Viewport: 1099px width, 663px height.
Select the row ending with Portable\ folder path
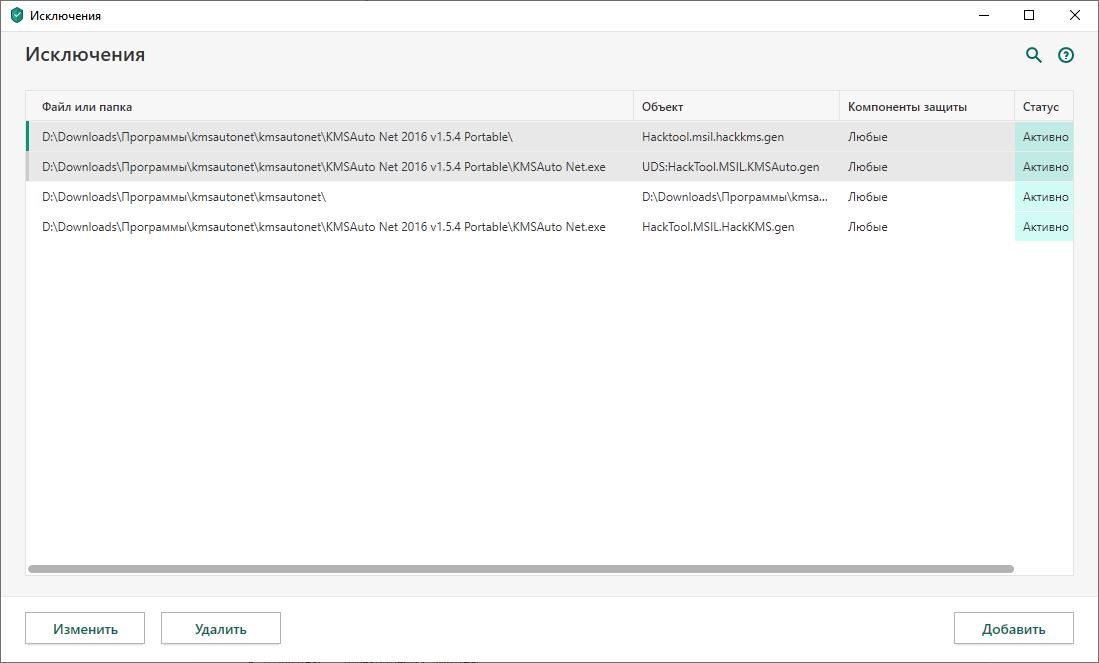click(x=550, y=137)
